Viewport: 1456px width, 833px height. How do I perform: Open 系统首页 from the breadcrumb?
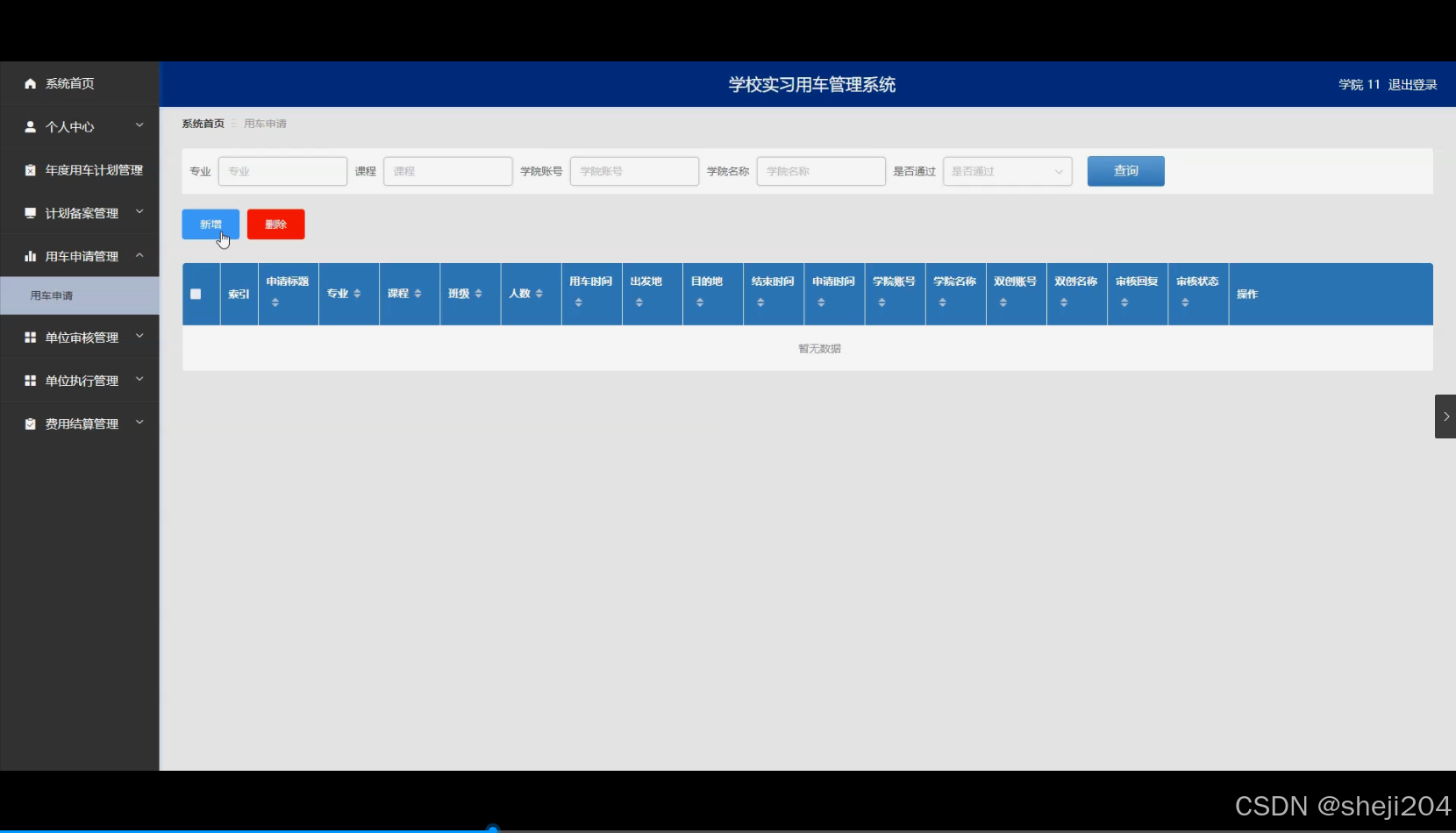click(x=202, y=124)
